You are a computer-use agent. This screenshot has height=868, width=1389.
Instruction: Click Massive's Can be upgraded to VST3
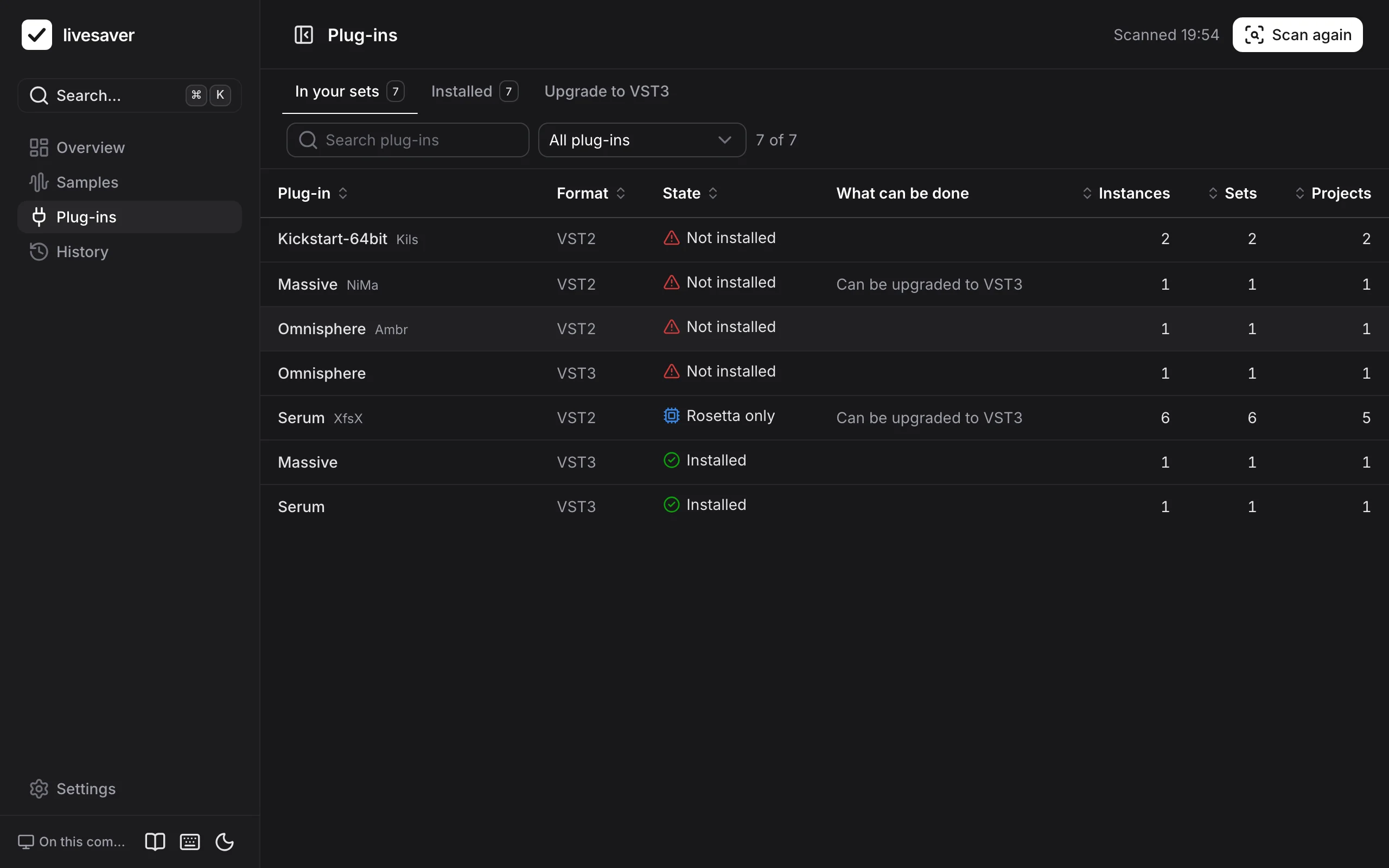click(929, 284)
